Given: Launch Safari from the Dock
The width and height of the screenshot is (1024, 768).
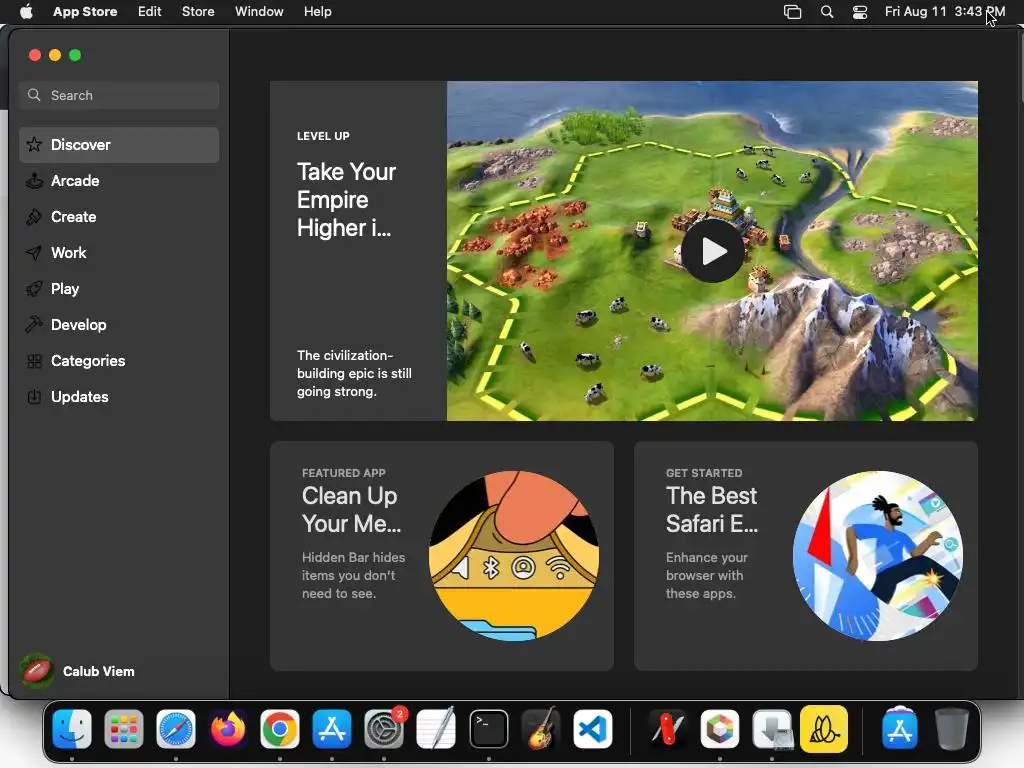Looking at the screenshot, I should point(176,729).
